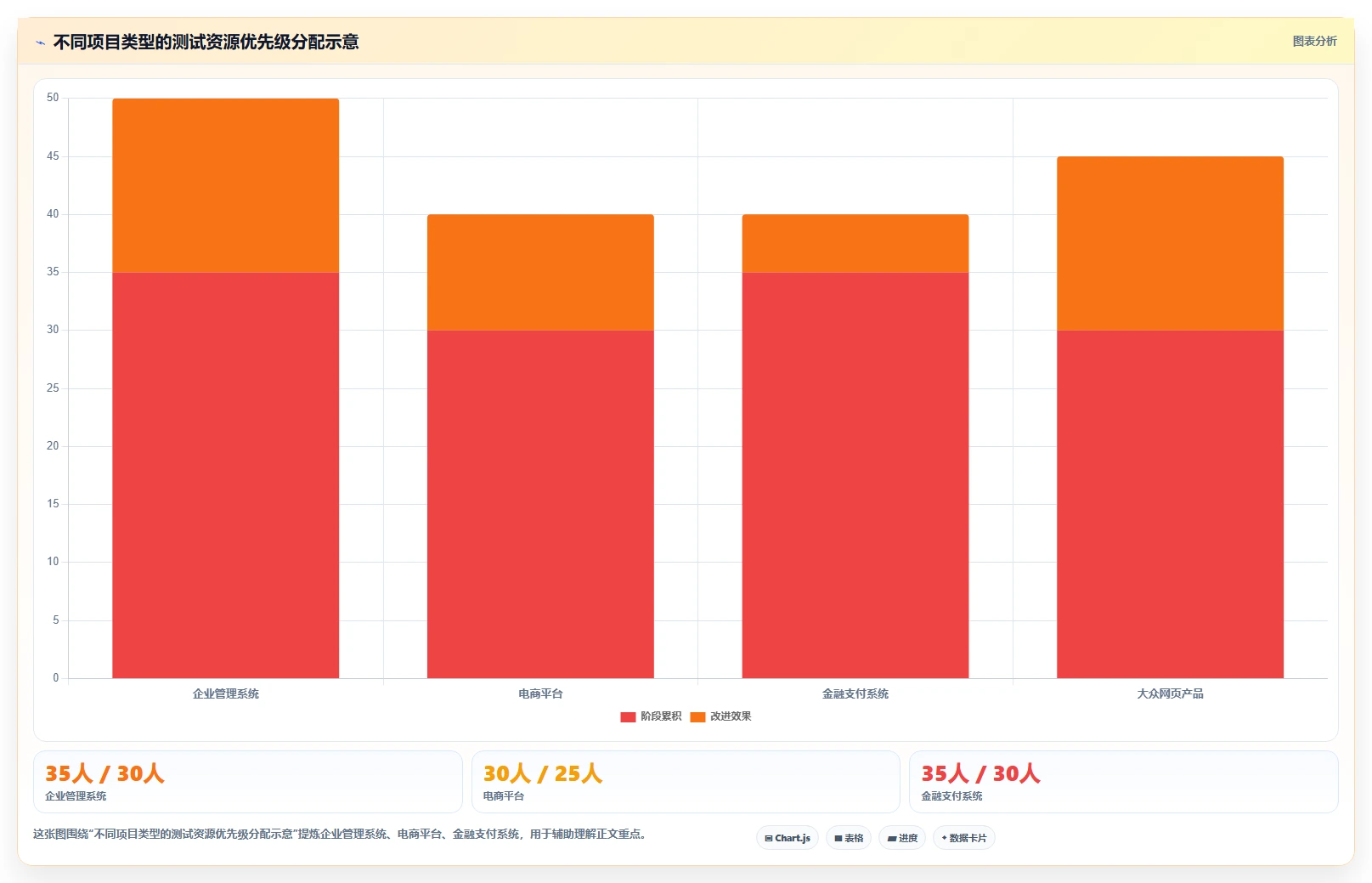
Task: Click the 电商平台 x-axis label
Action: [x=540, y=693]
